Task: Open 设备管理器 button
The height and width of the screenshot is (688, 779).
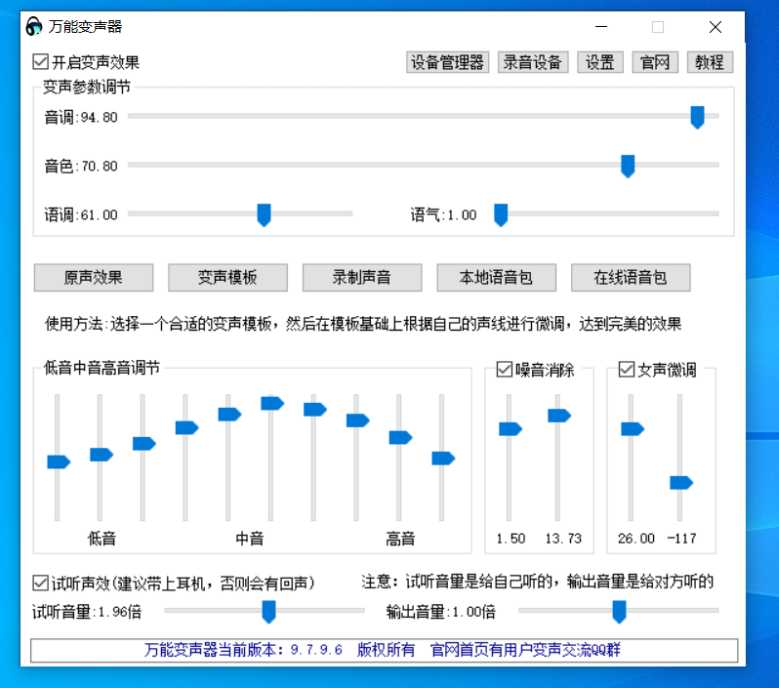Action: point(447,62)
